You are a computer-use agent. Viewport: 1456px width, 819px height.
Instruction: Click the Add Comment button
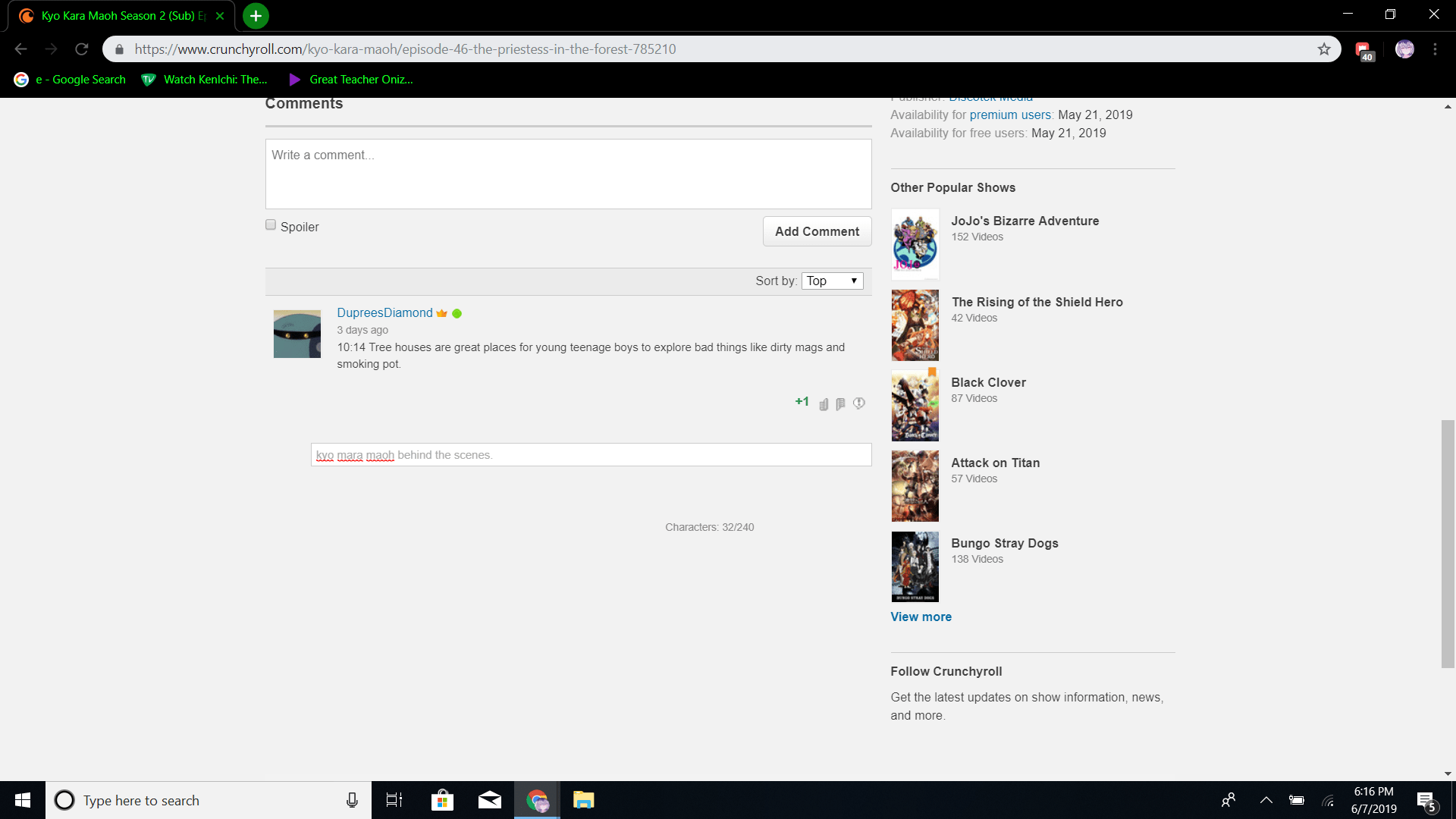point(817,231)
